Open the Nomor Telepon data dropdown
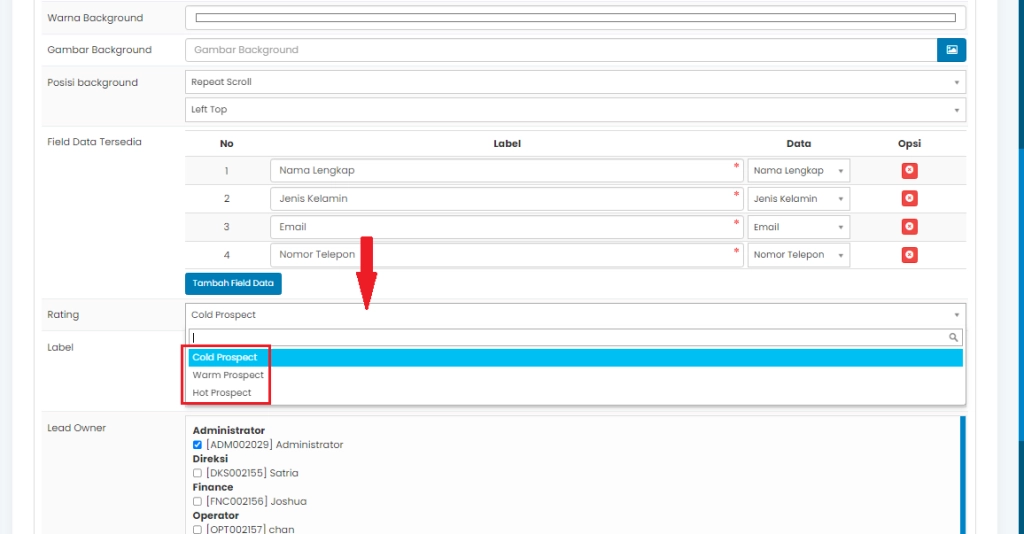1024x534 pixels. click(x=798, y=255)
